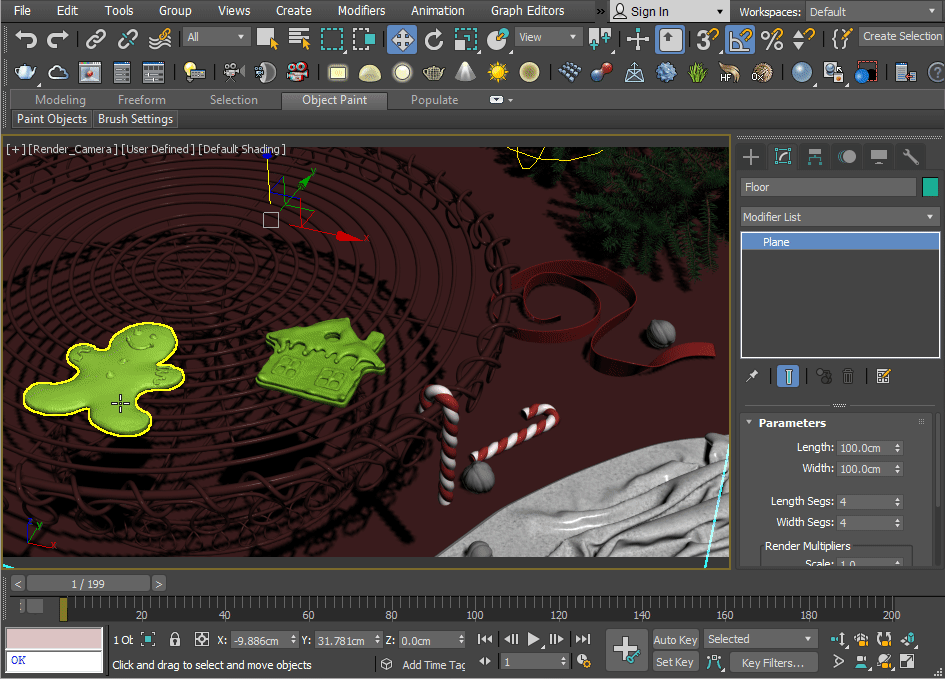Viewport: 945px width, 679px height.
Task: Open Configure Modifier Sets icon
Action: pos(883,376)
